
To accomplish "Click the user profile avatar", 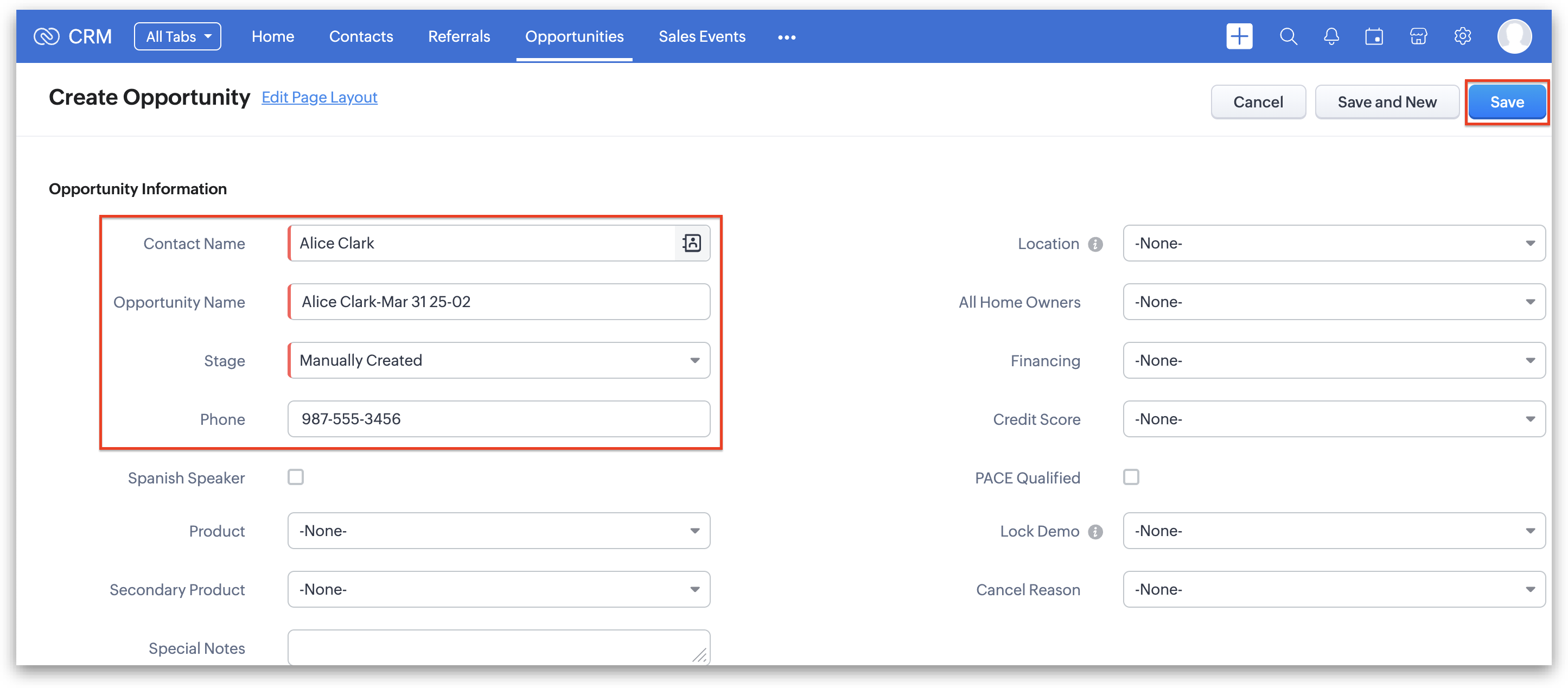I will point(1514,36).
